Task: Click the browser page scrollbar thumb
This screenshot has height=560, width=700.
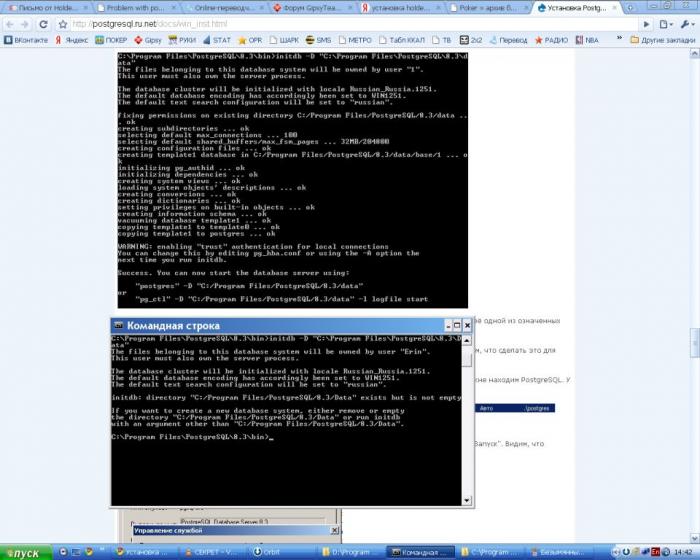Action: point(695,343)
